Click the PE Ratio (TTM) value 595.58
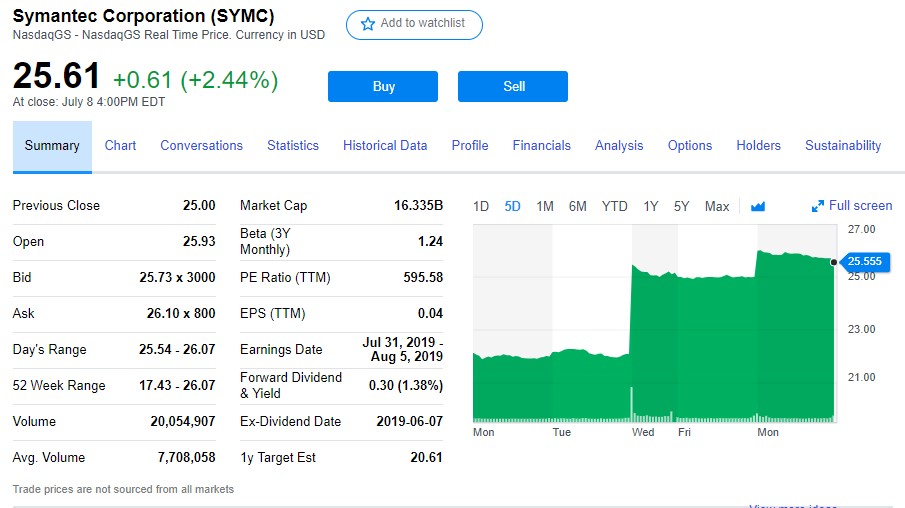 tap(423, 278)
